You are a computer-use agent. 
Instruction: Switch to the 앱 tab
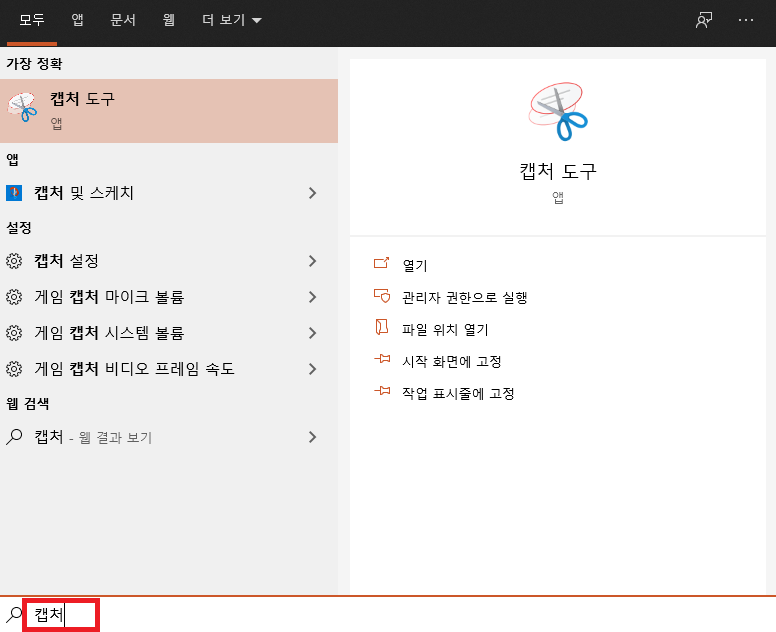77,20
